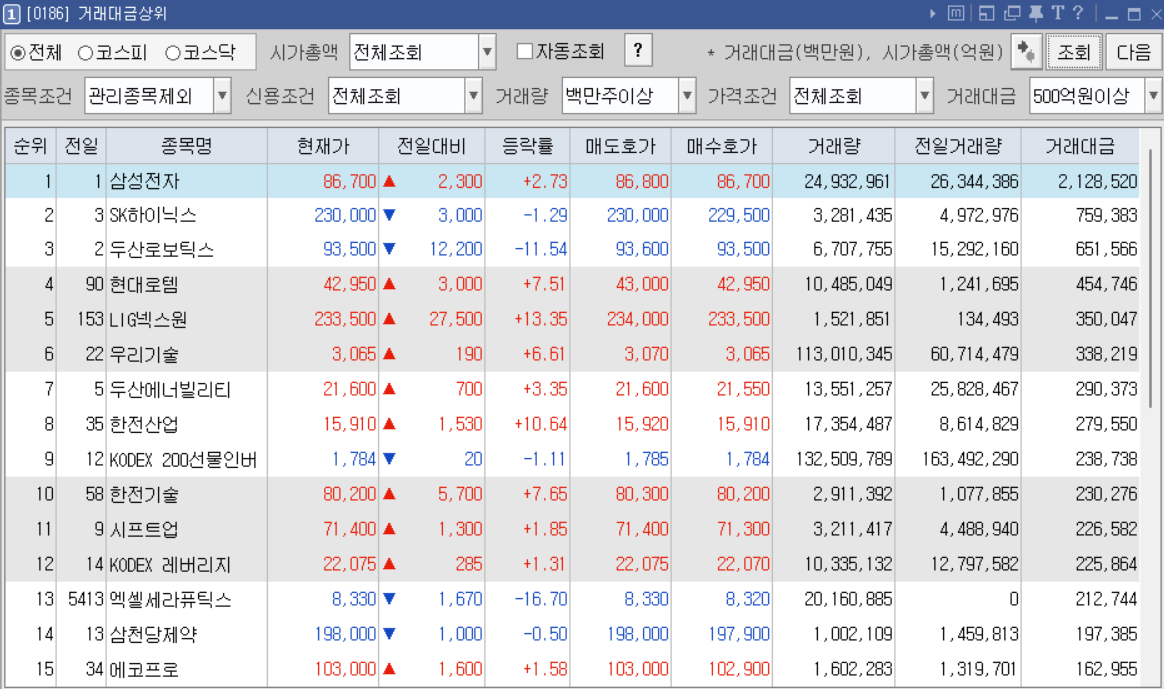Click the 거래대금 column header
This screenshot has width=1164, height=689.
pyautogui.click(x=1080, y=146)
